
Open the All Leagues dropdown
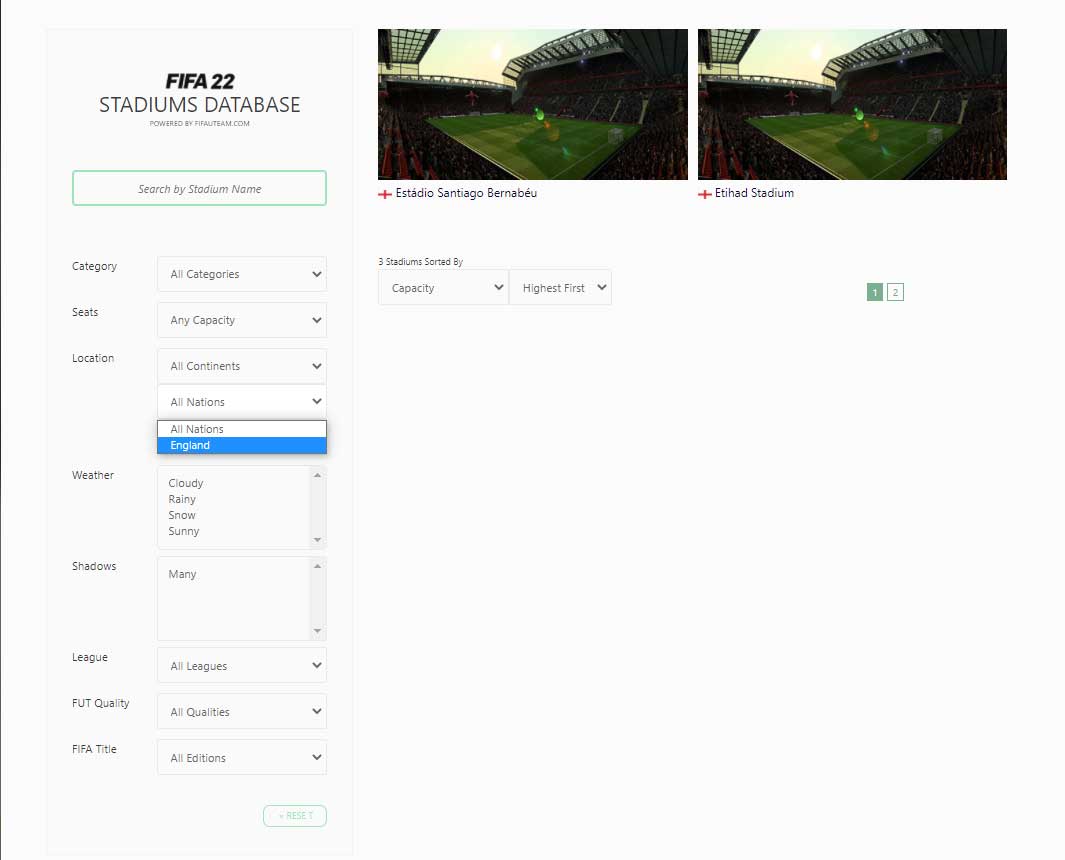pyautogui.click(x=242, y=666)
